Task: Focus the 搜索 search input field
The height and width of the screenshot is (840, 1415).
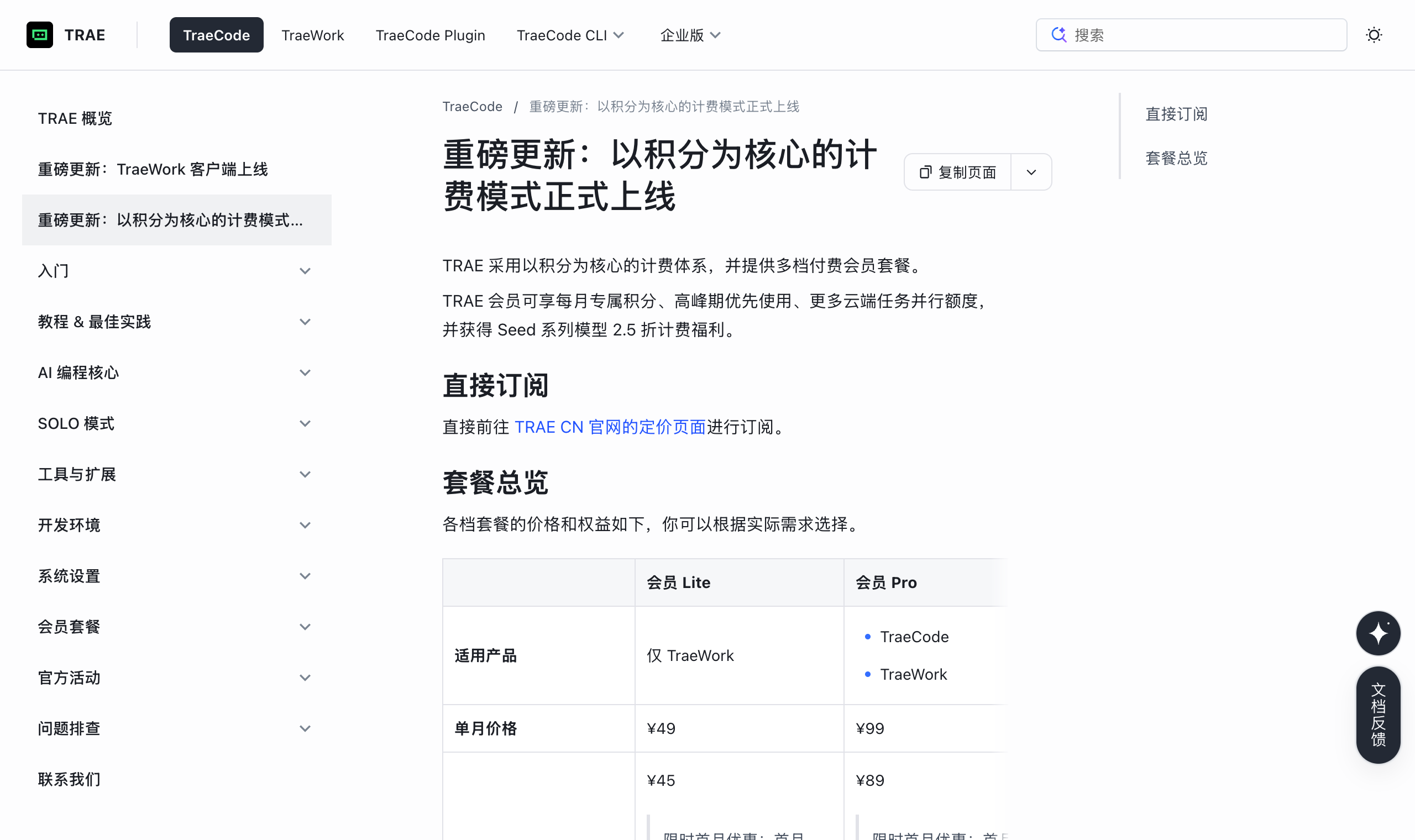Action: click(1191, 35)
